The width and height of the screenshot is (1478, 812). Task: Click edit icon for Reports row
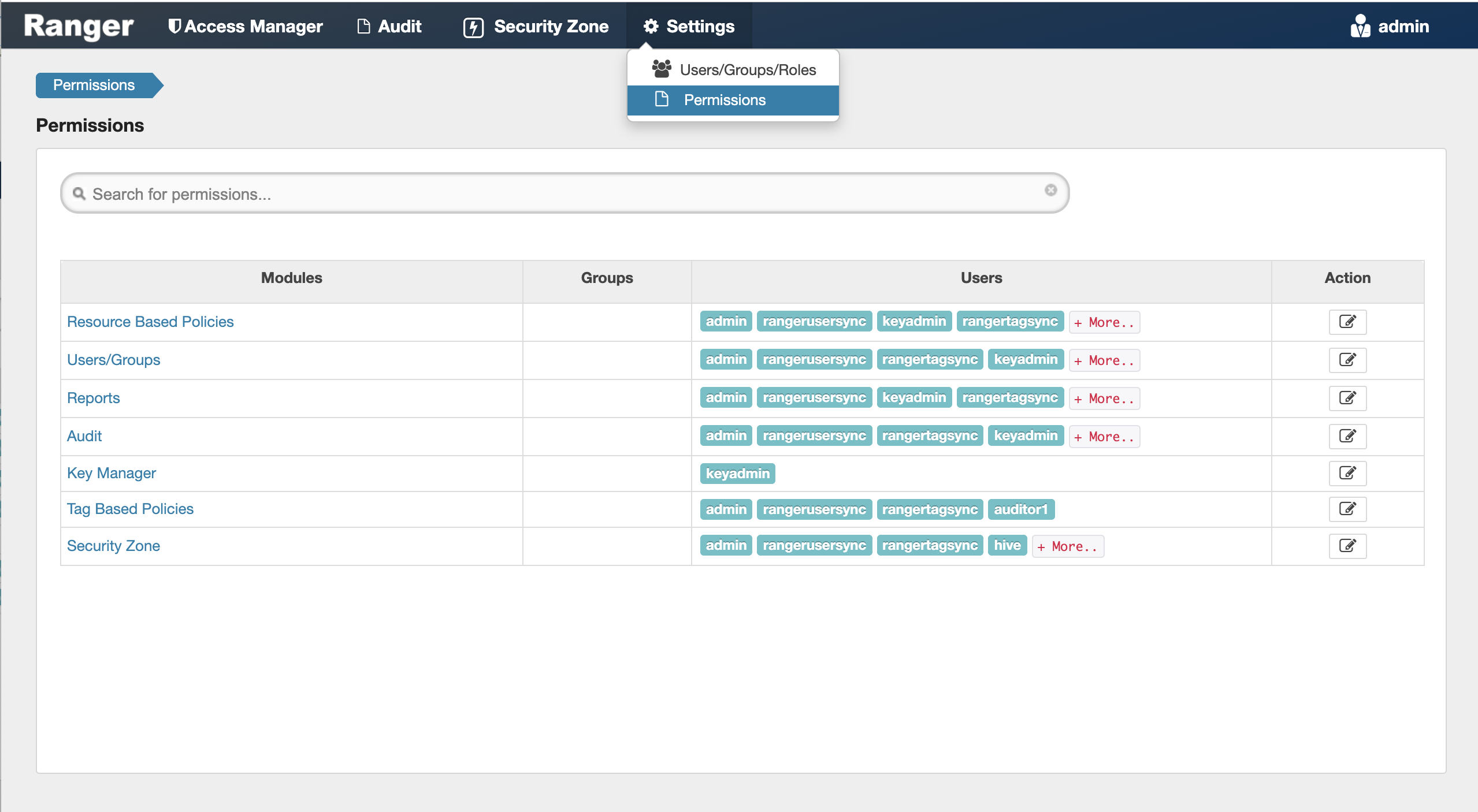coord(1347,398)
